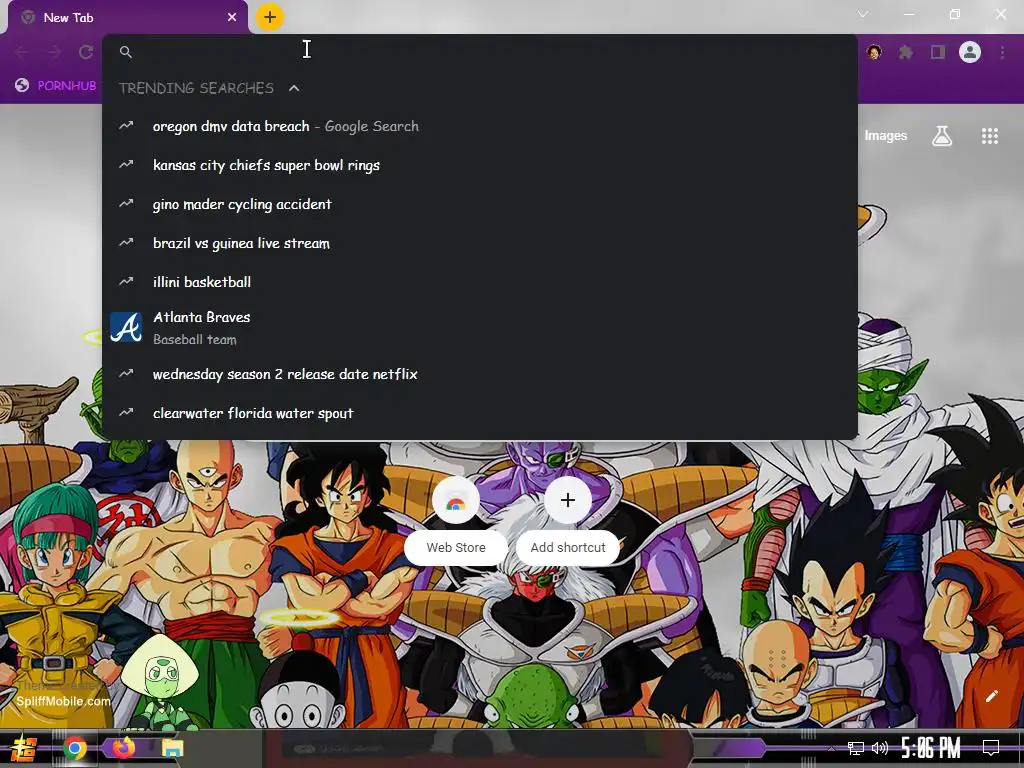Screen dimensions: 1024x768
Task: Open the Chrome three-dot menu
Action: click(x=1002, y=52)
